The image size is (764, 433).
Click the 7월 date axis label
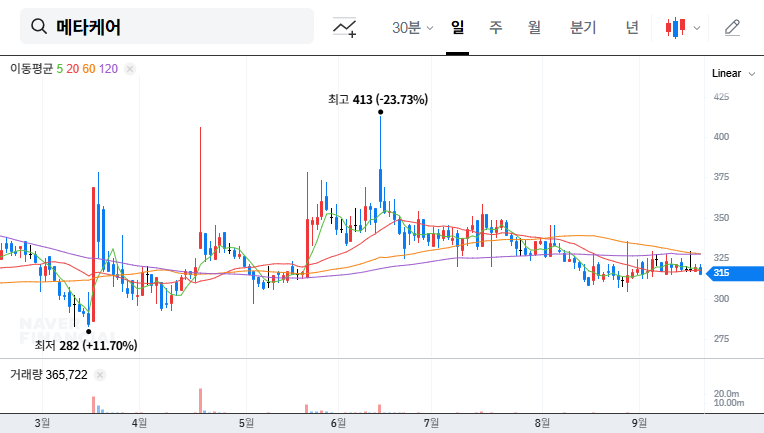pos(431,423)
